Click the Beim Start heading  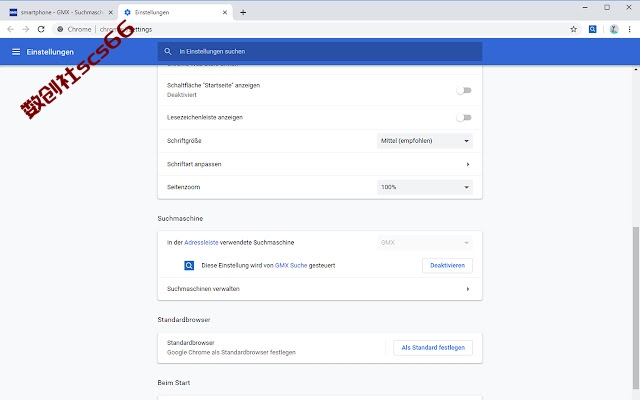[174, 382]
